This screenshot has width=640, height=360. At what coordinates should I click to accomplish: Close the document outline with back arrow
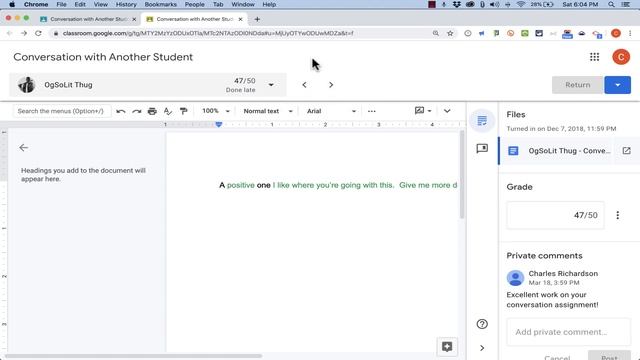pyautogui.click(x=24, y=148)
